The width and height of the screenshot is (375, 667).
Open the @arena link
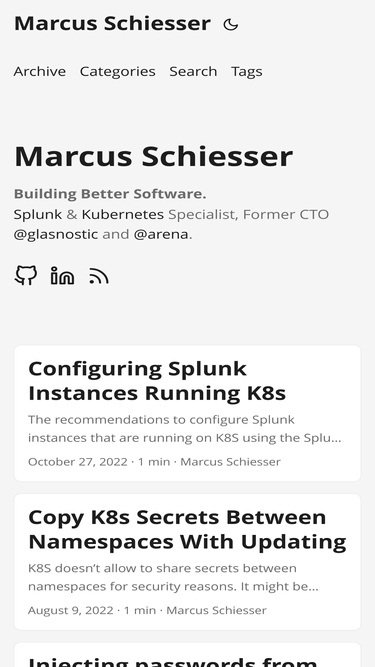pyautogui.click(x=161, y=234)
